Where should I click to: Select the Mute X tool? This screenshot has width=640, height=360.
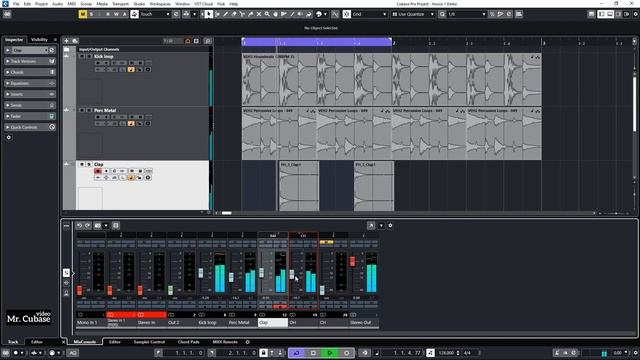pyautogui.click(x=259, y=14)
